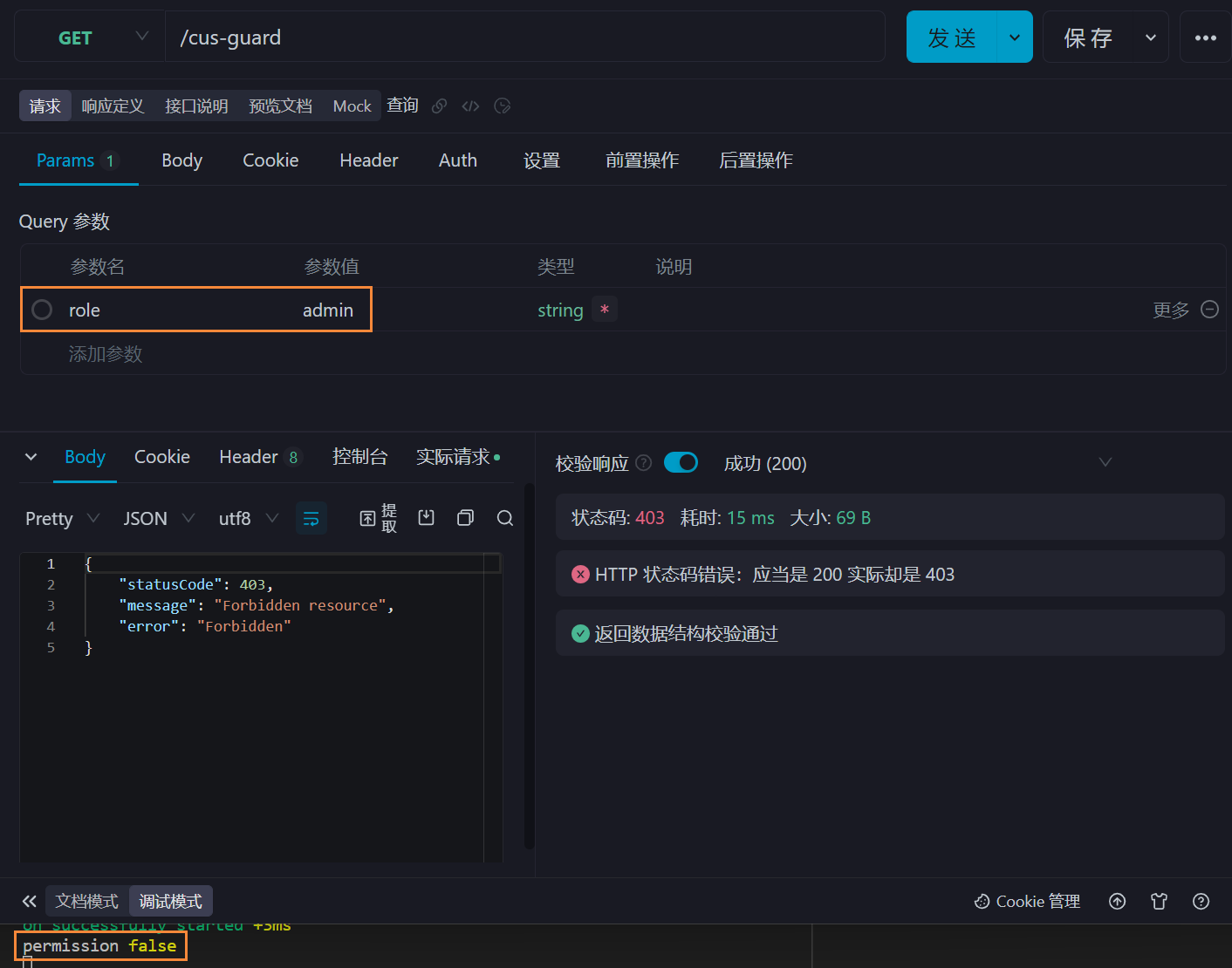
Task: Open the send button dropdown arrow
Action: (x=1015, y=37)
